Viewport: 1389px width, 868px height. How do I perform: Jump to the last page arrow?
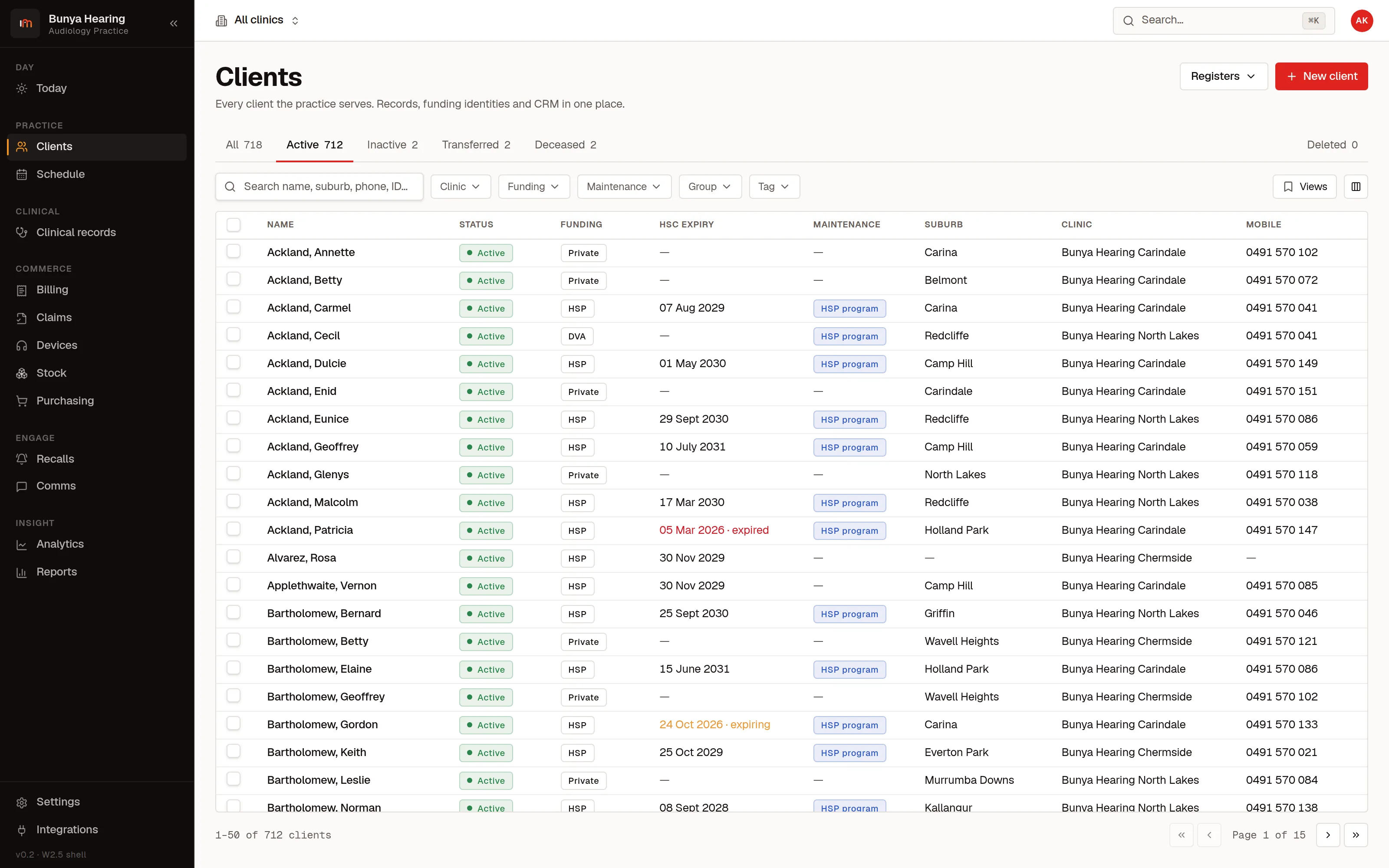[1356, 835]
